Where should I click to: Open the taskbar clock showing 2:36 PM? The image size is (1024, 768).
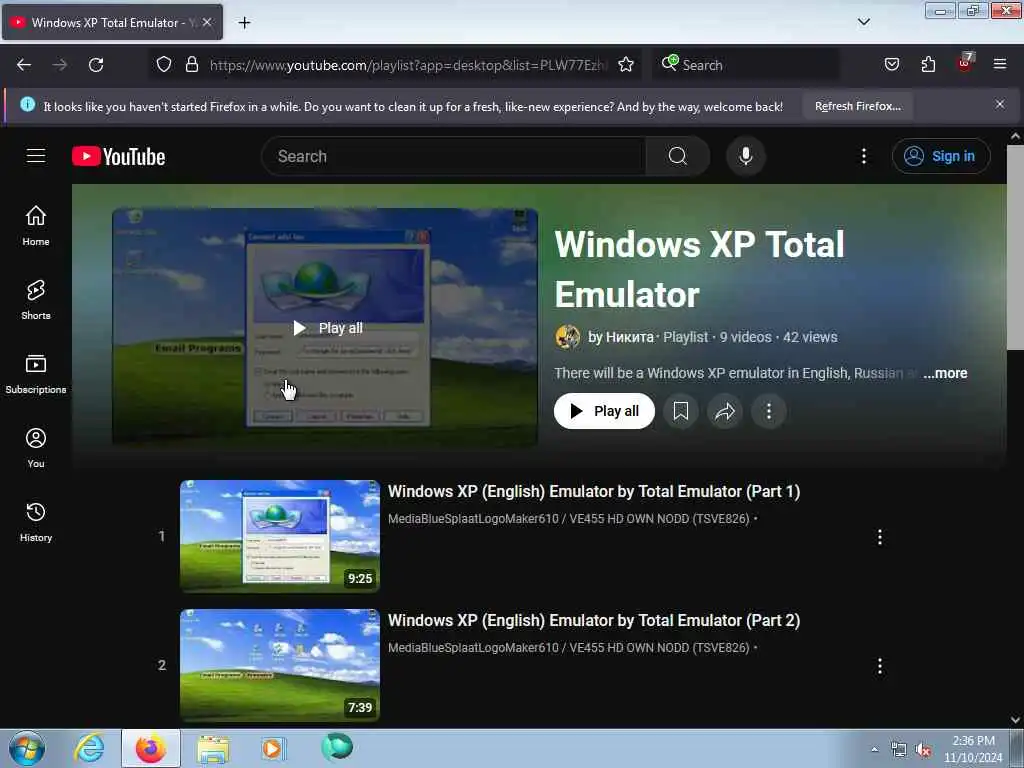point(972,748)
